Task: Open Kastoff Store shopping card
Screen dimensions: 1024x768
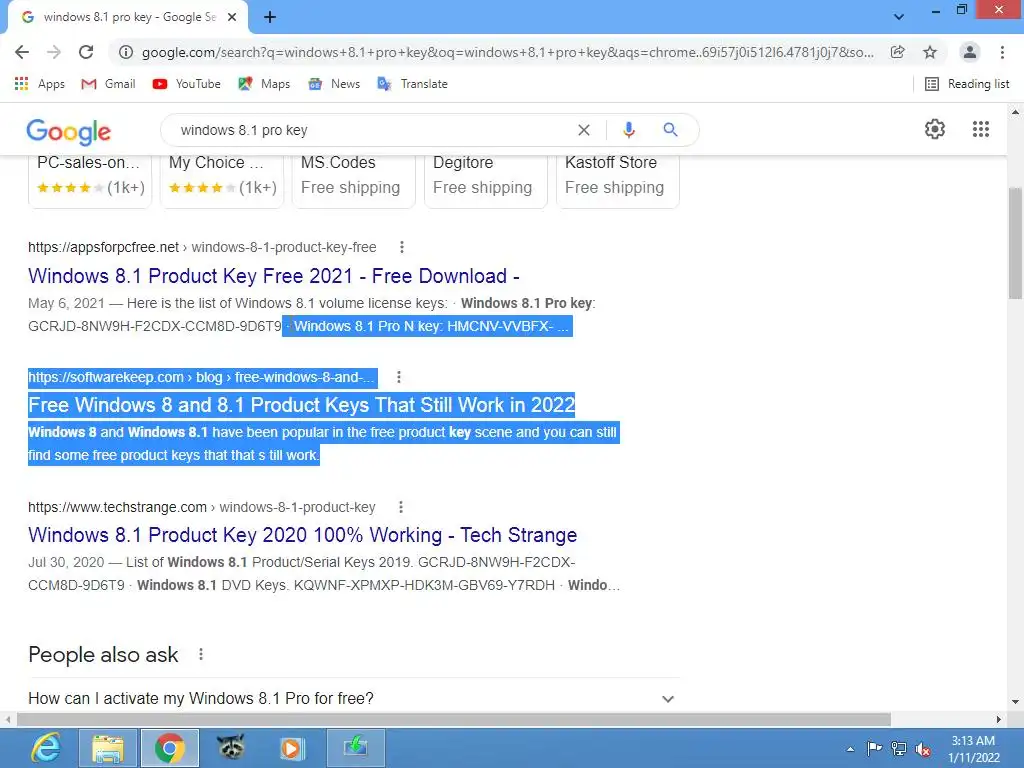Action: pos(618,180)
